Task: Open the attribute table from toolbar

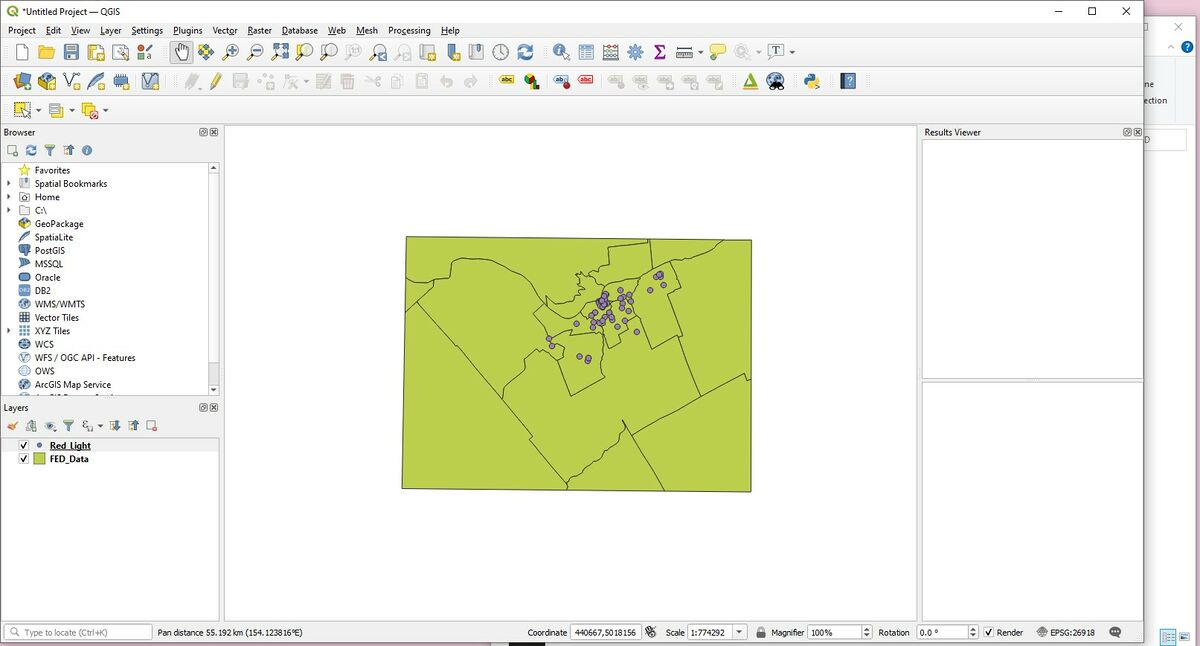Action: tap(586, 52)
